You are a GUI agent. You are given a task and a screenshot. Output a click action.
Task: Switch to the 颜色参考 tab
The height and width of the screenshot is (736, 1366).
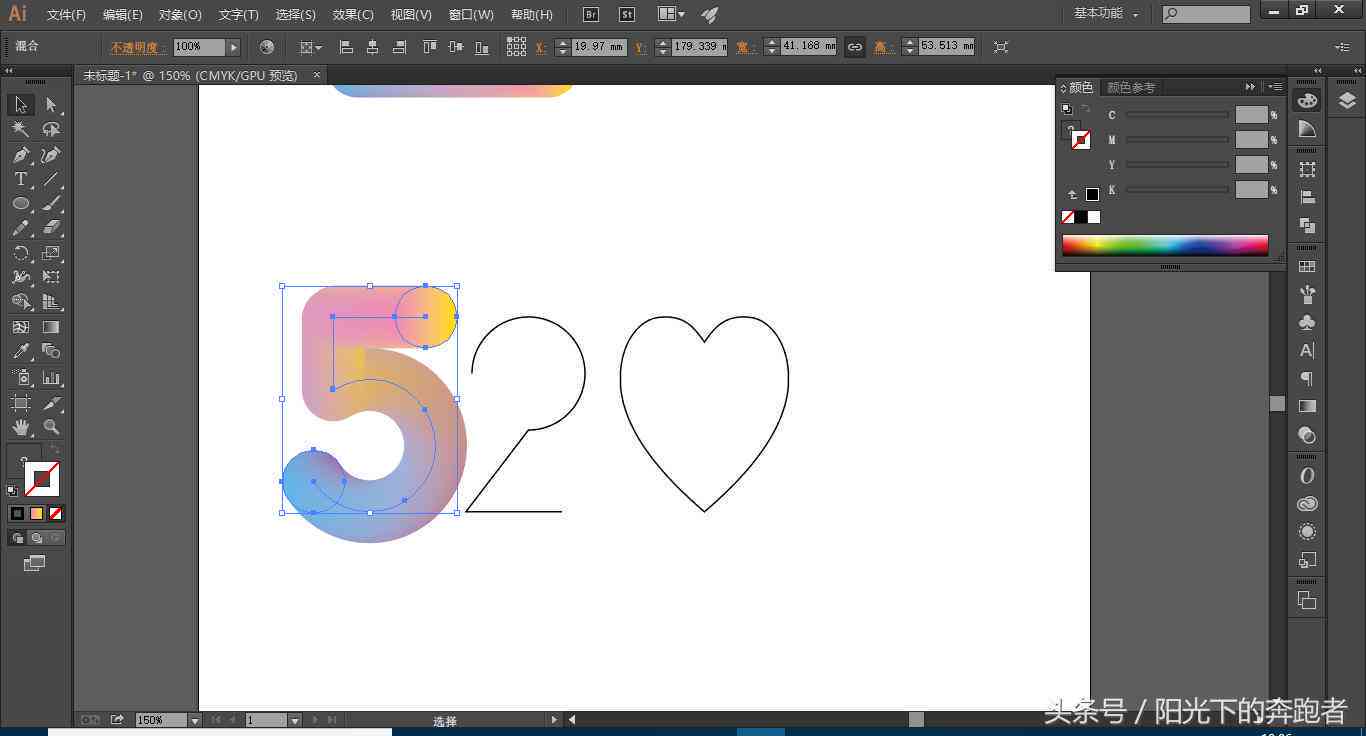tap(1131, 88)
